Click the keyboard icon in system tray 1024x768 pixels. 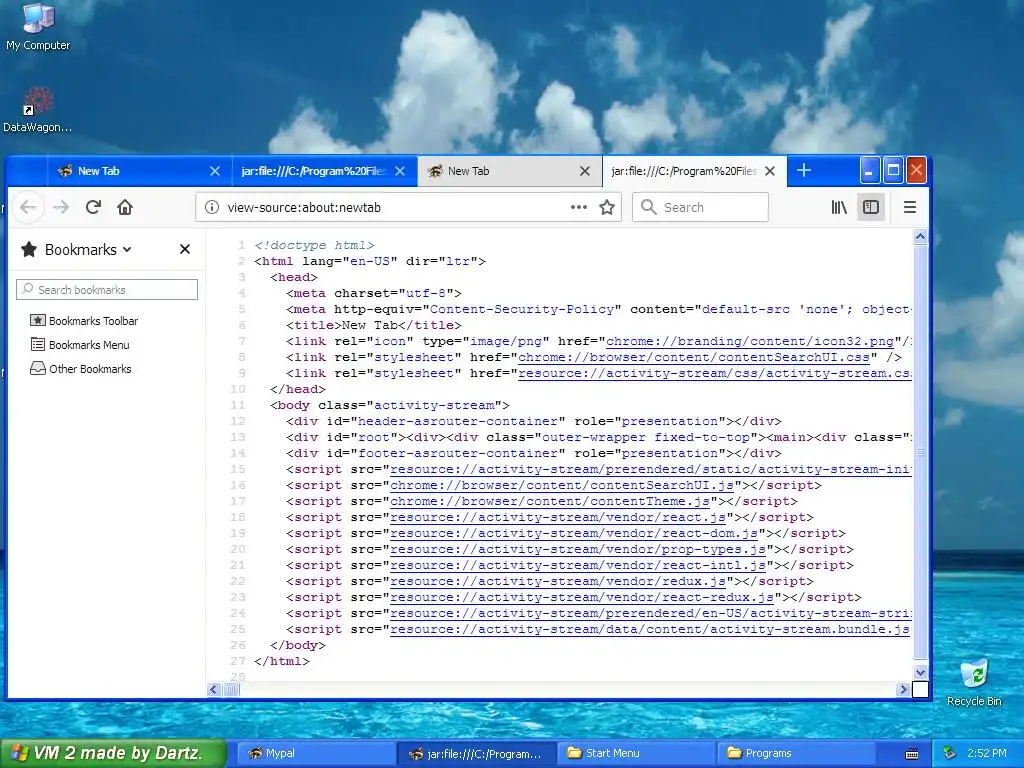coord(912,754)
